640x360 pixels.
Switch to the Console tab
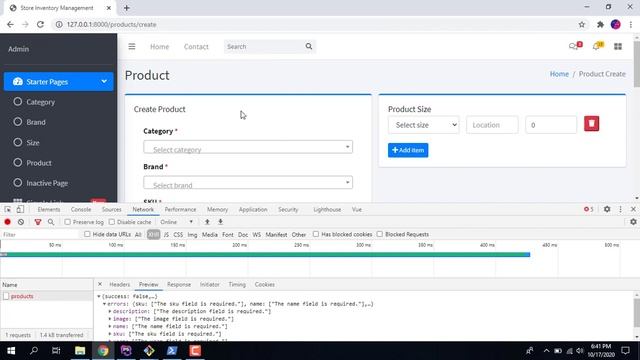click(x=81, y=209)
